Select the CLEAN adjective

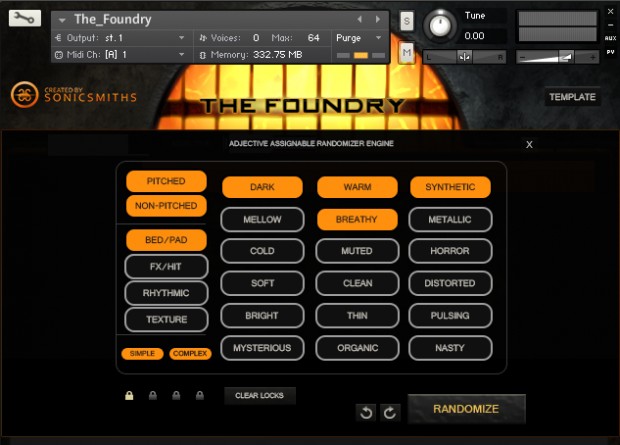[357, 283]
